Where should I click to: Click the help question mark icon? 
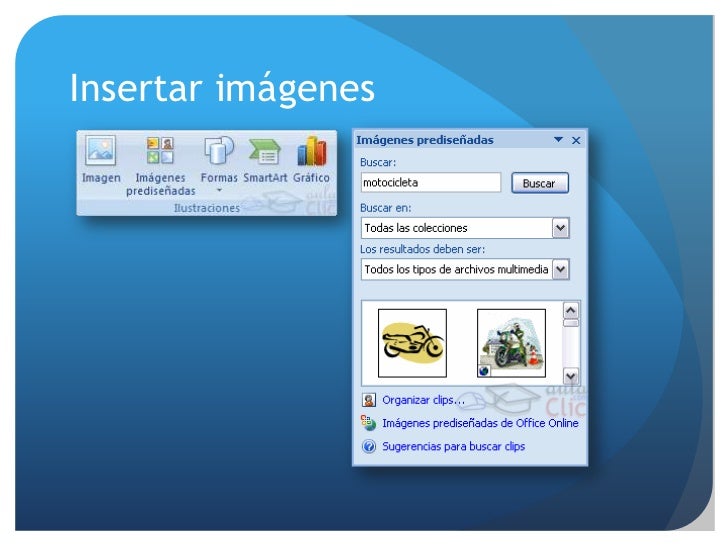coord(369,447)
